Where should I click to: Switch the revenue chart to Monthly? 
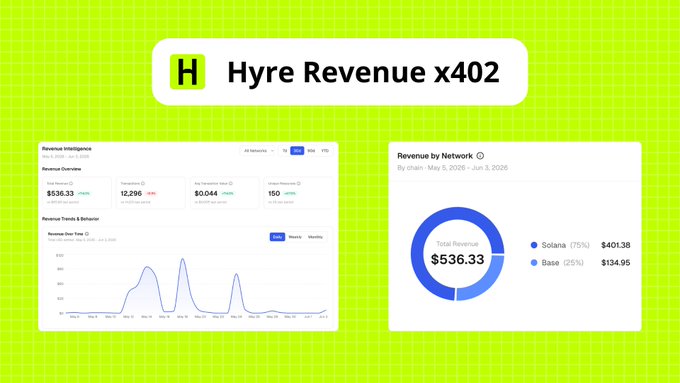pyautogui.click(x=315, y=237)
